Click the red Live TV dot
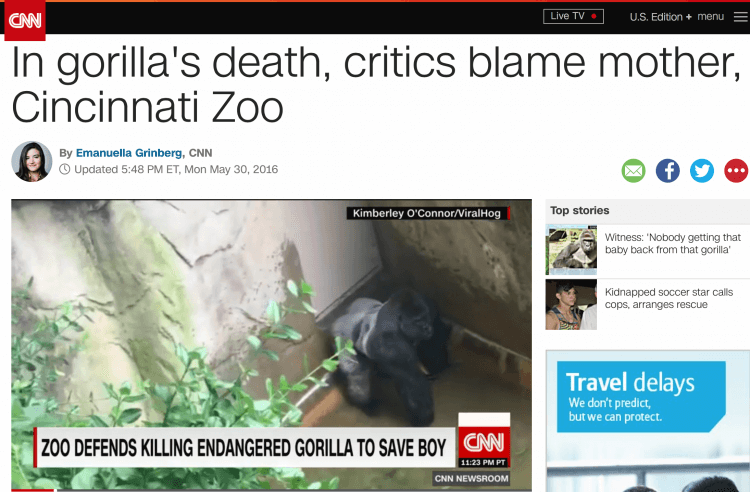 click(594, 16)
